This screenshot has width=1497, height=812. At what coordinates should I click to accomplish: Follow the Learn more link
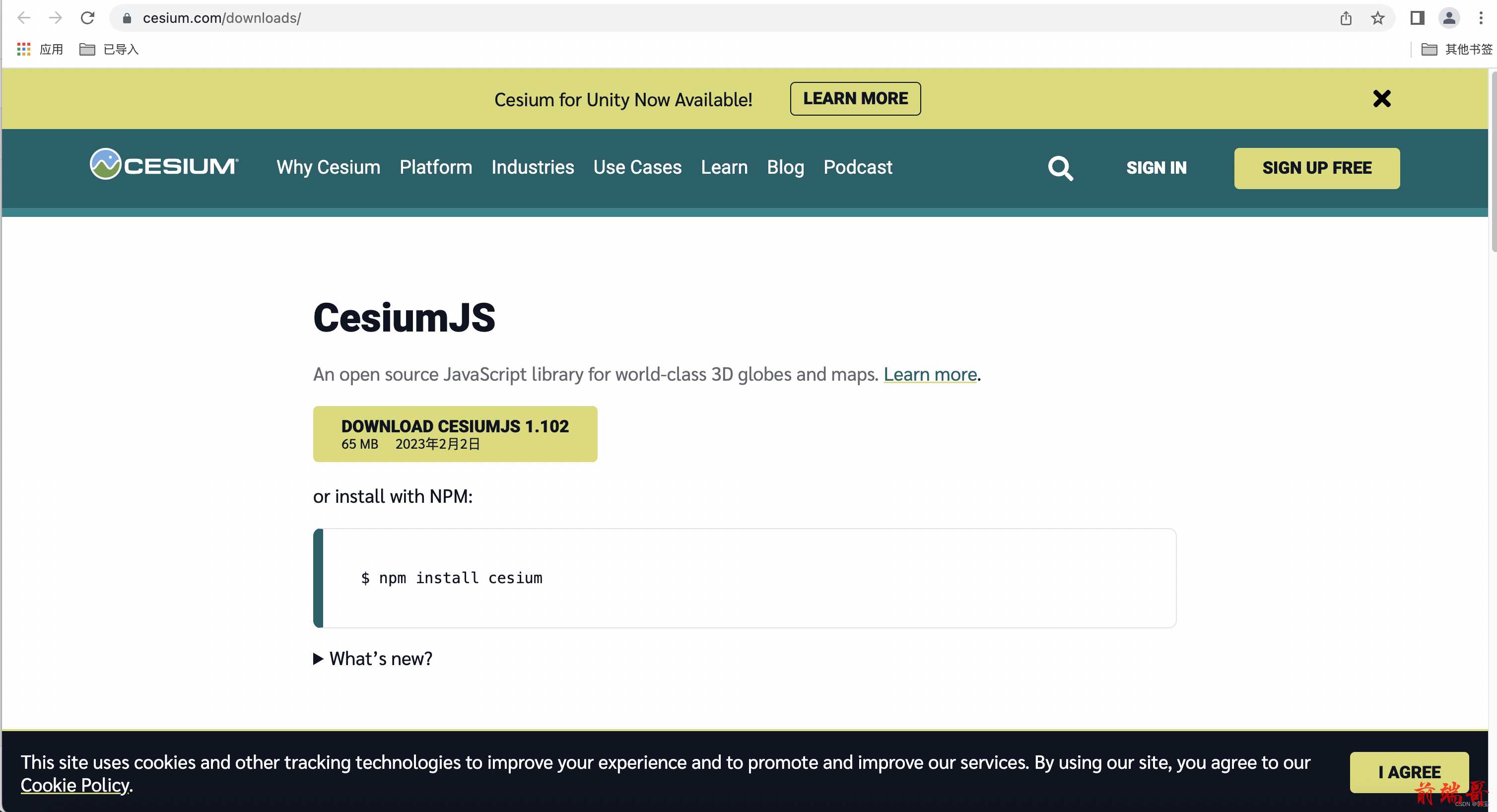[x=930, y=374]
